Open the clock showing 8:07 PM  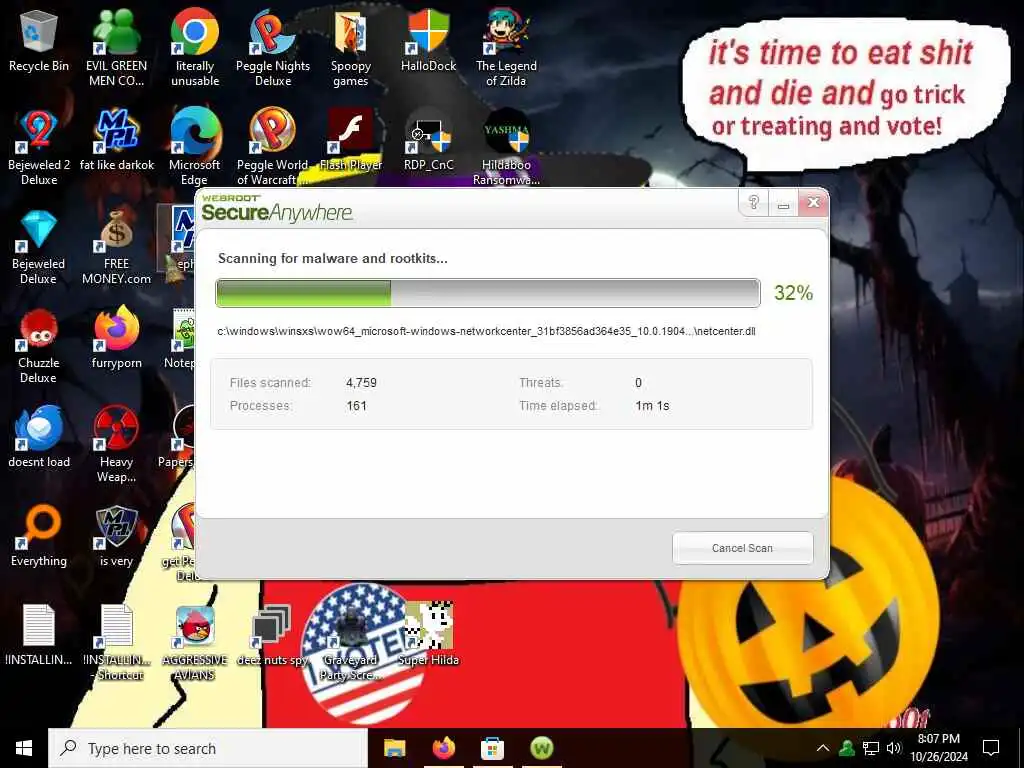pos(939,748)
